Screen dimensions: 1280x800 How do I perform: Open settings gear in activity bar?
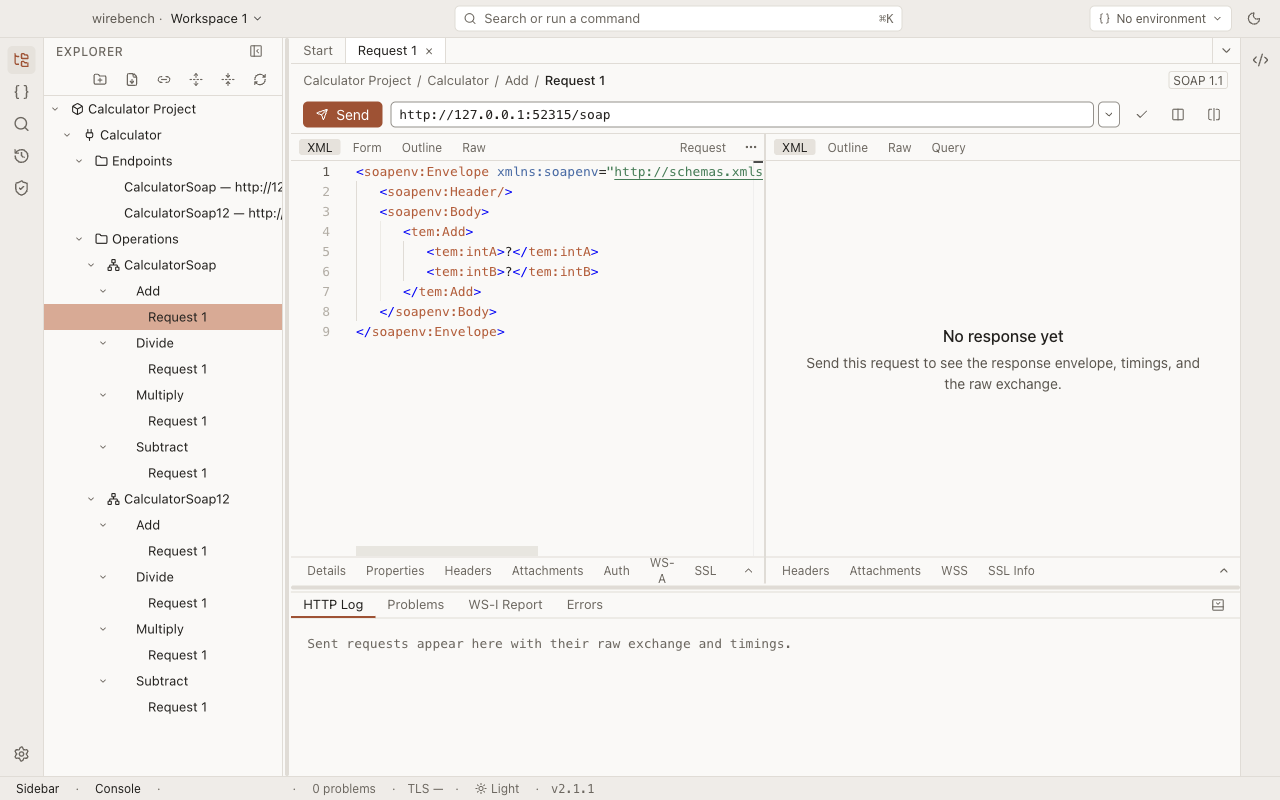coord(21,754)
